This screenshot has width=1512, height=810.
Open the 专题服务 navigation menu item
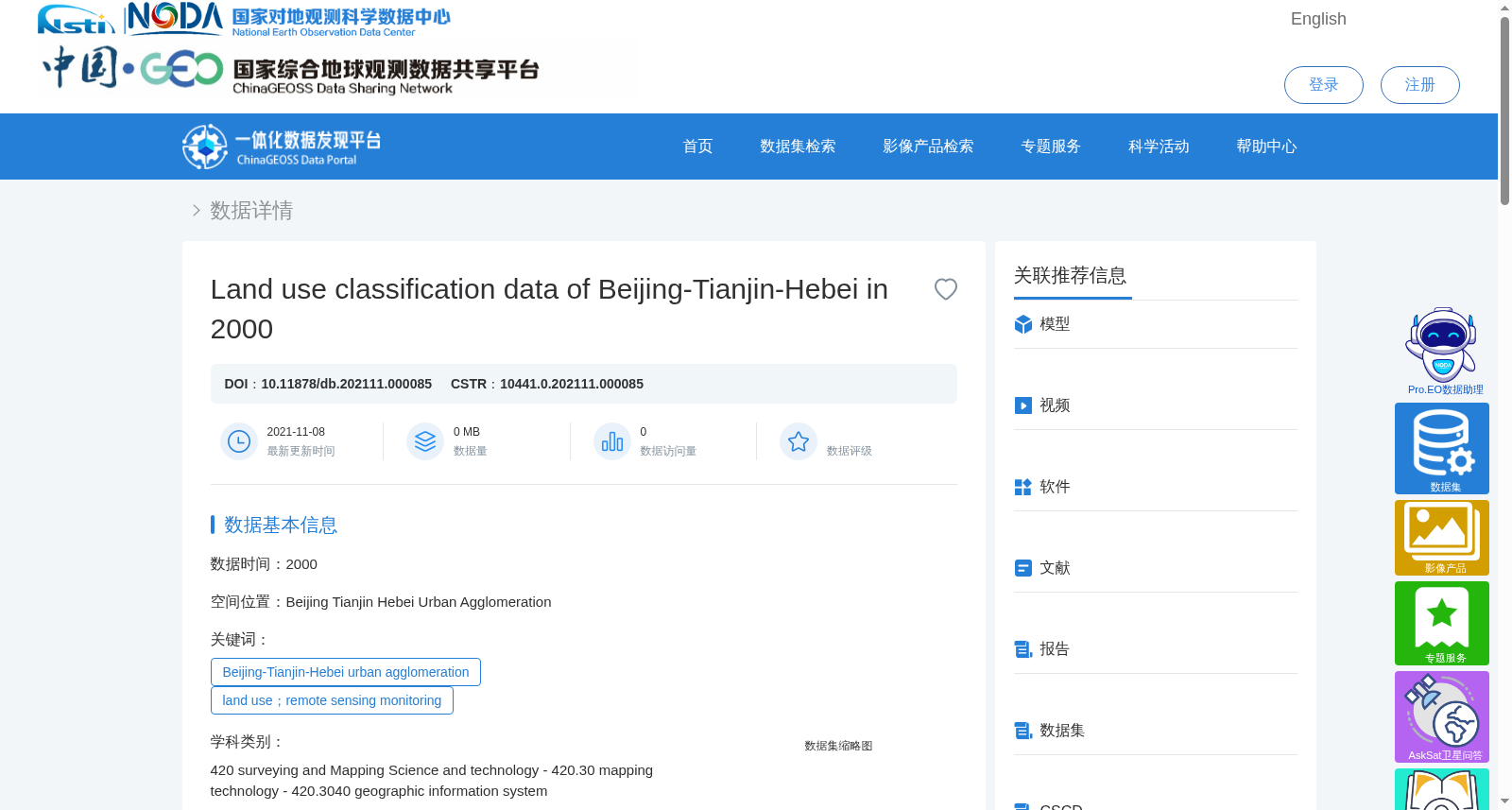[x=1051, y=146]
